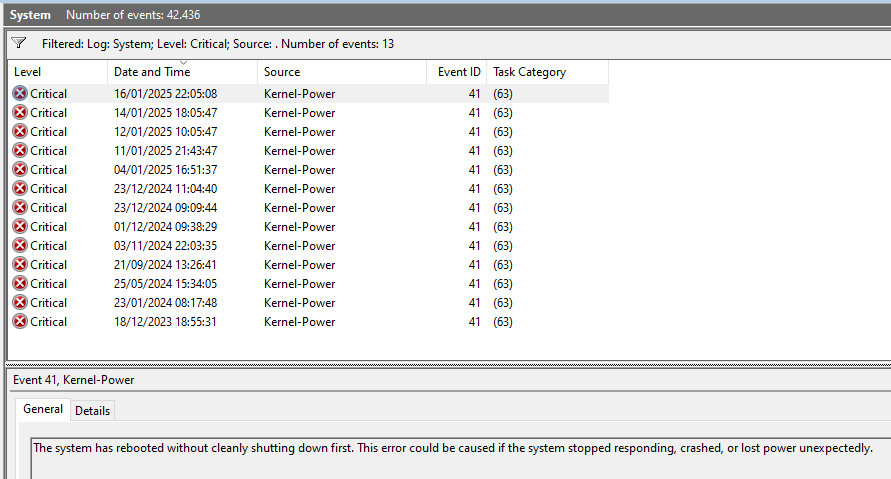Image resolution: width=891 pixels, height=479 pixels.
Task: Select the date 04/01/2025 16:51:37
Action: (165, 169)
